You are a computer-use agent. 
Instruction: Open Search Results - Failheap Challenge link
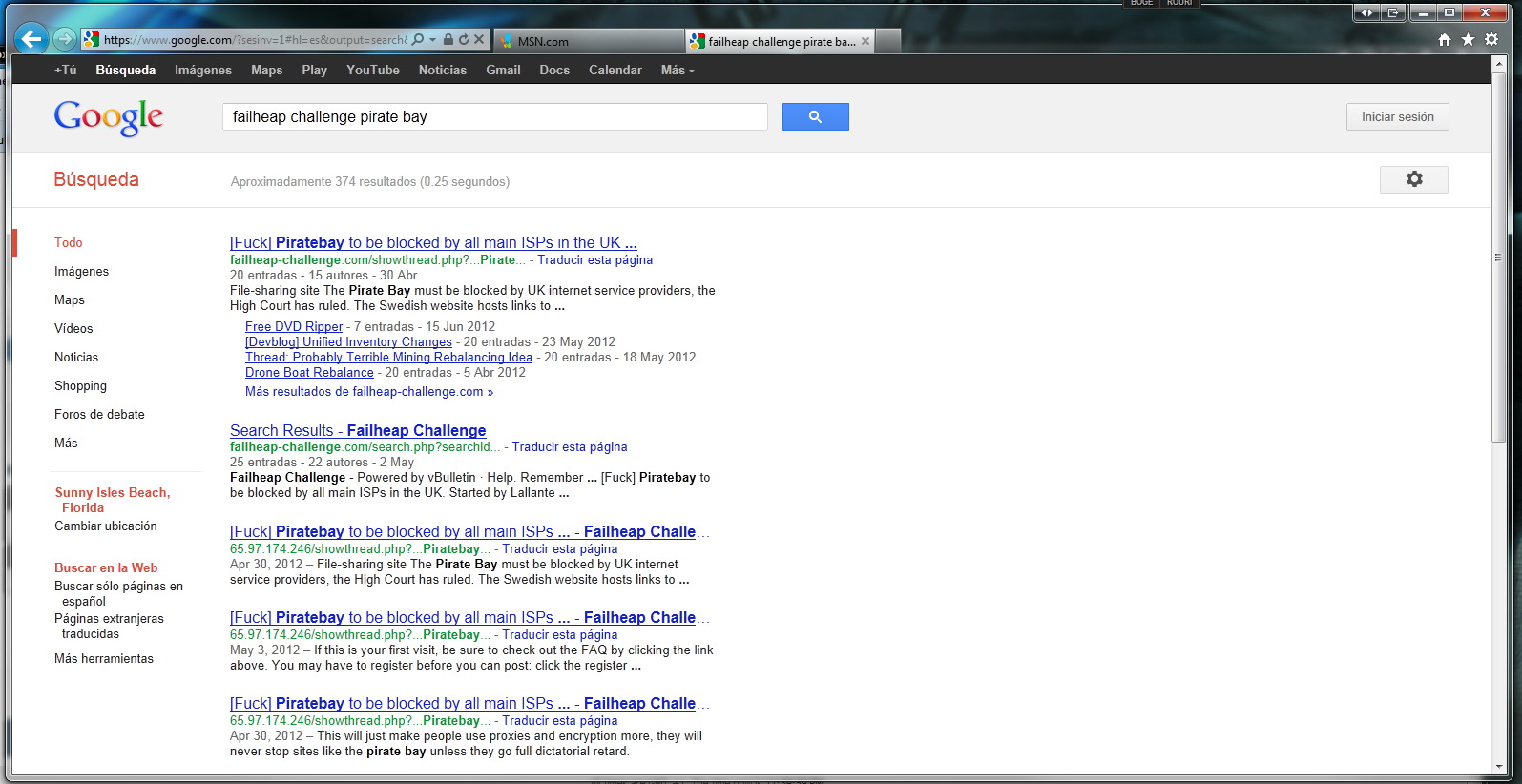click(x=358, y=430)
